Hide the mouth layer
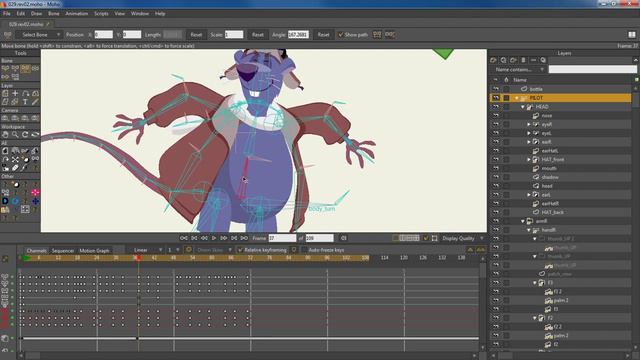 [496, 168]
